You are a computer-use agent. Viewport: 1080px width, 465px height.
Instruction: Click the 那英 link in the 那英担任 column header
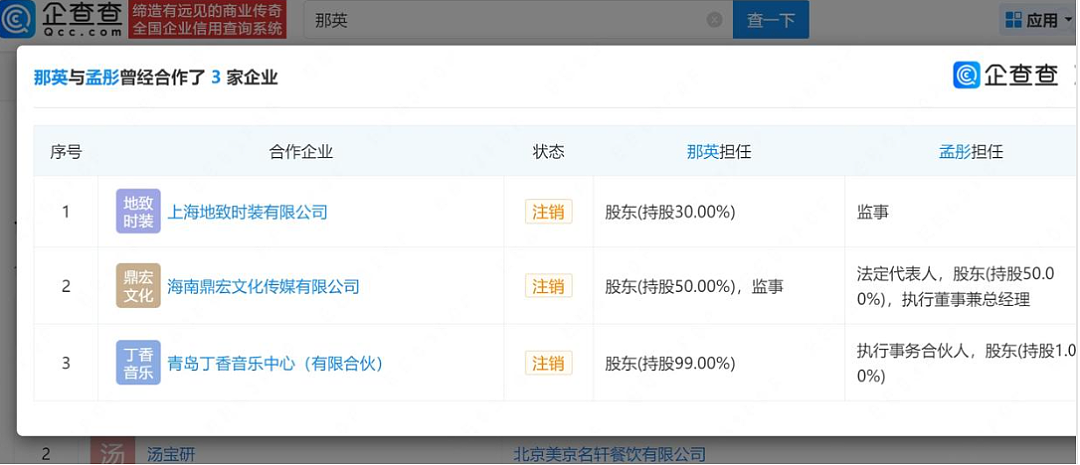pyautogui.click(x=703, y=152)
